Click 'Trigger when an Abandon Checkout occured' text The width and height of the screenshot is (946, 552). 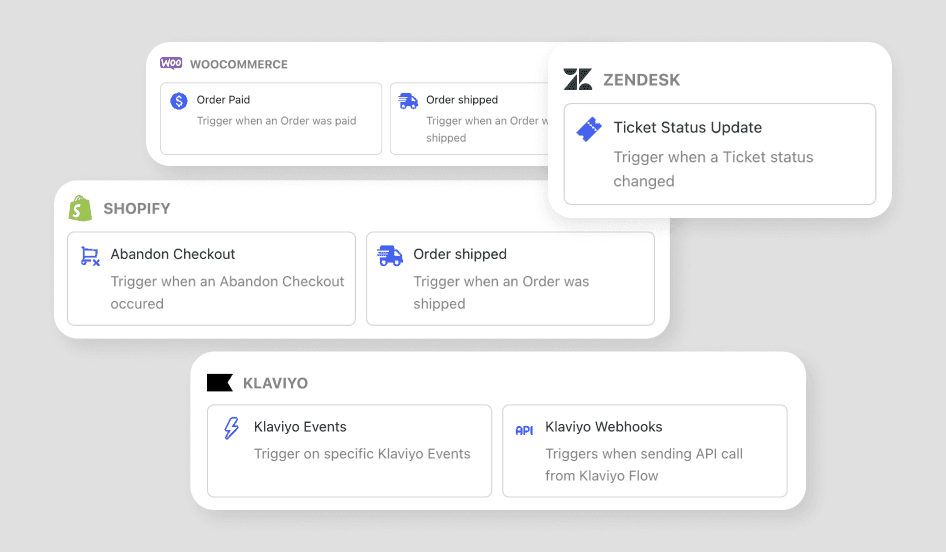pos(227,293)
